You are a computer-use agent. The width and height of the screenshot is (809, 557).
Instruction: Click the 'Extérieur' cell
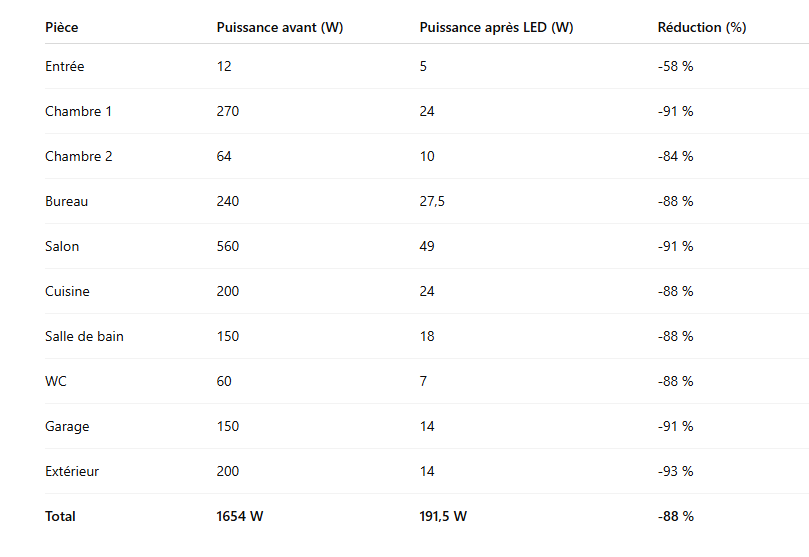pyautogui.click(x=72, y=471)
